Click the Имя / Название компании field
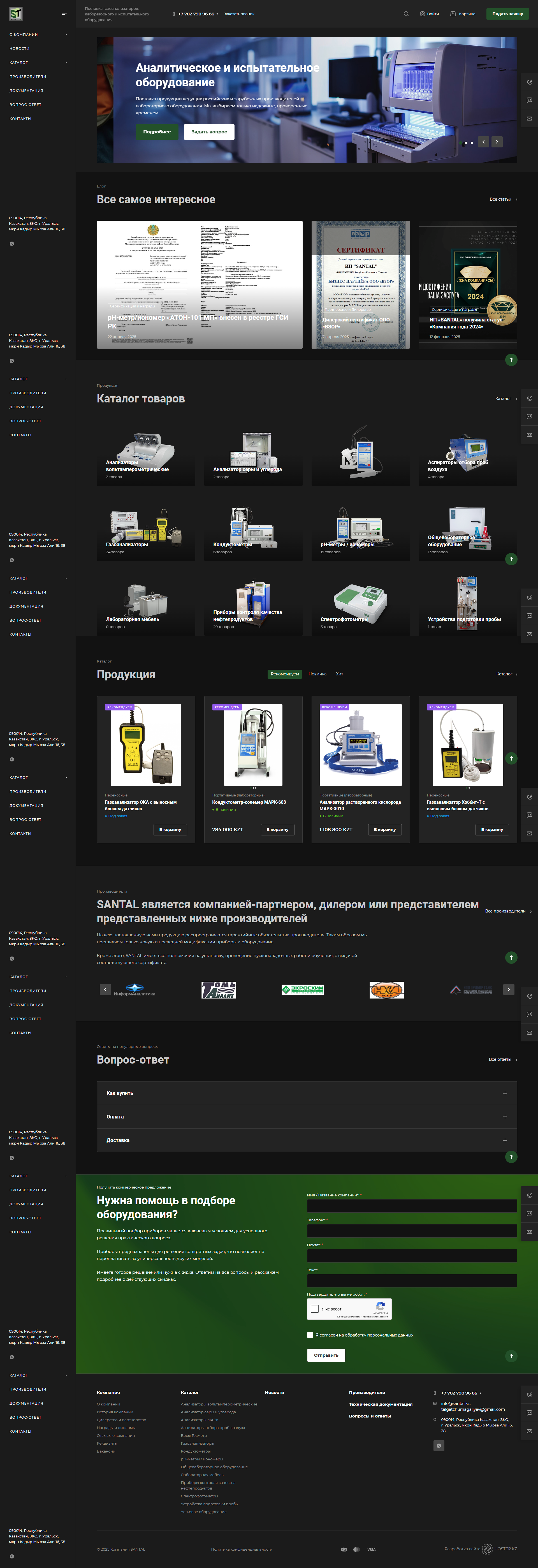The width and height of the screenshot is (538, 1568). pos(412,1206)
